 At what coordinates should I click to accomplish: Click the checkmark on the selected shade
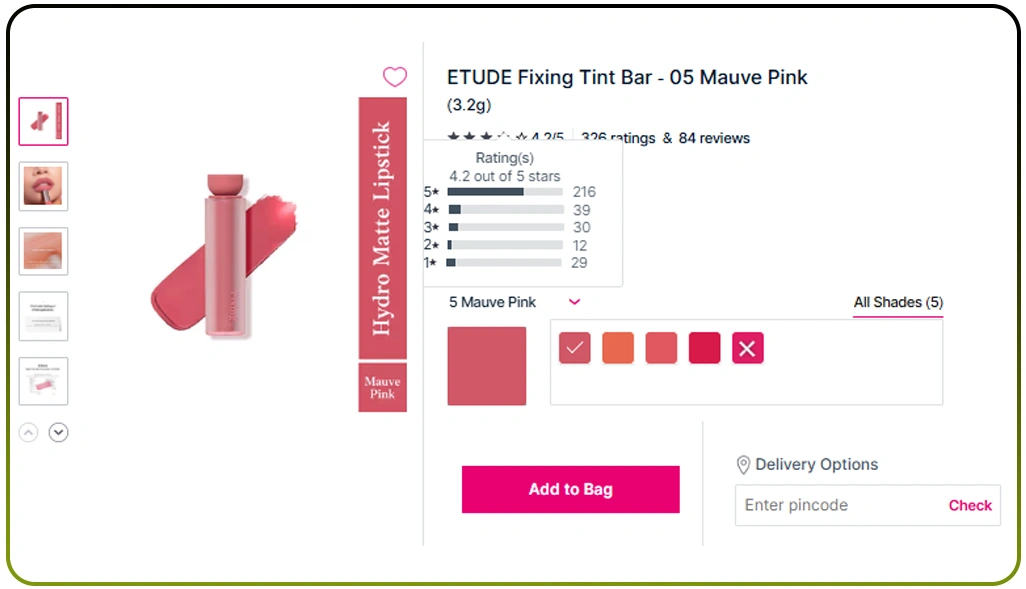point(574,348)
